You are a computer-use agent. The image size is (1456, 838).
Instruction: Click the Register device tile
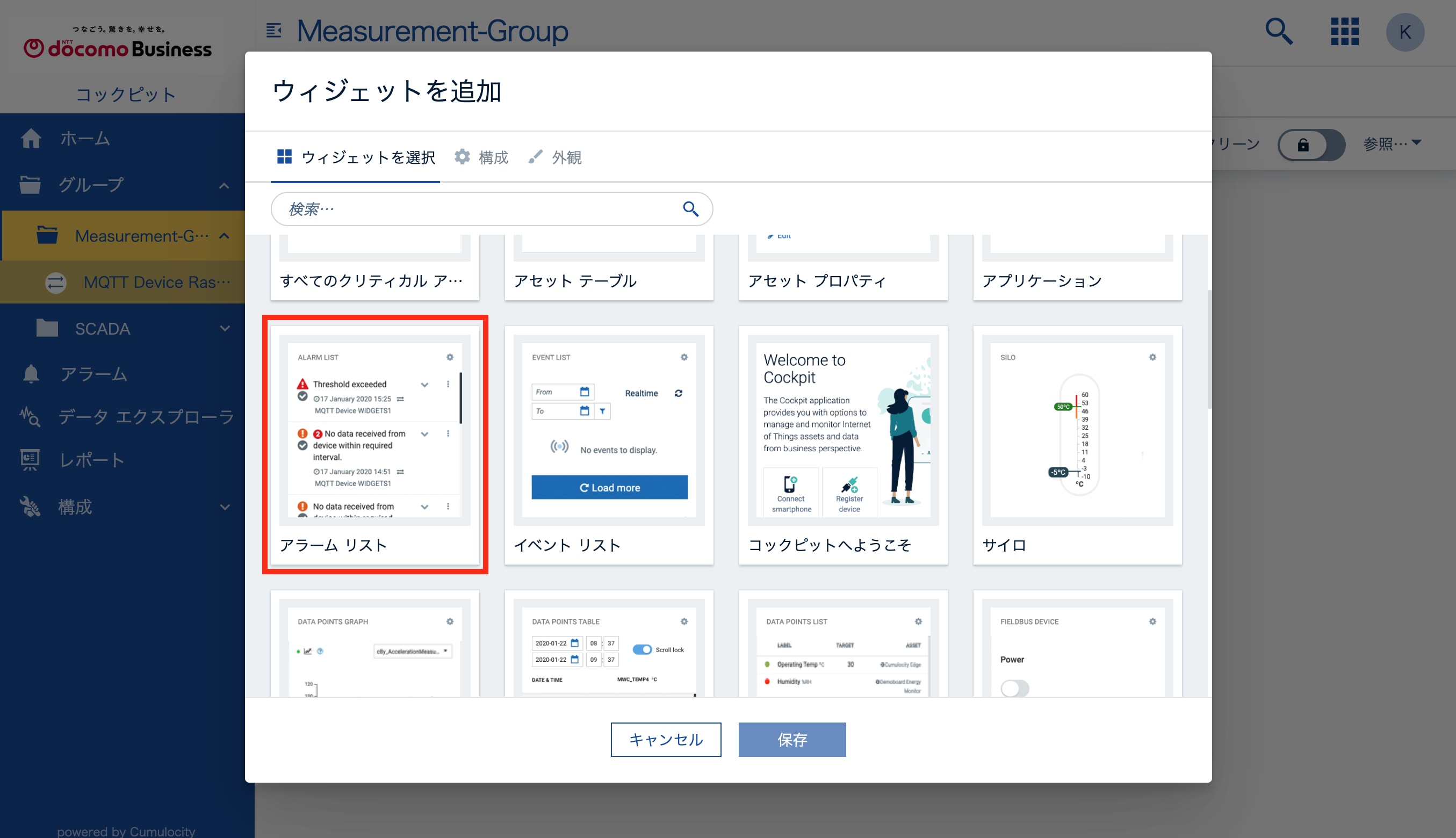click(x=849, y=492)
